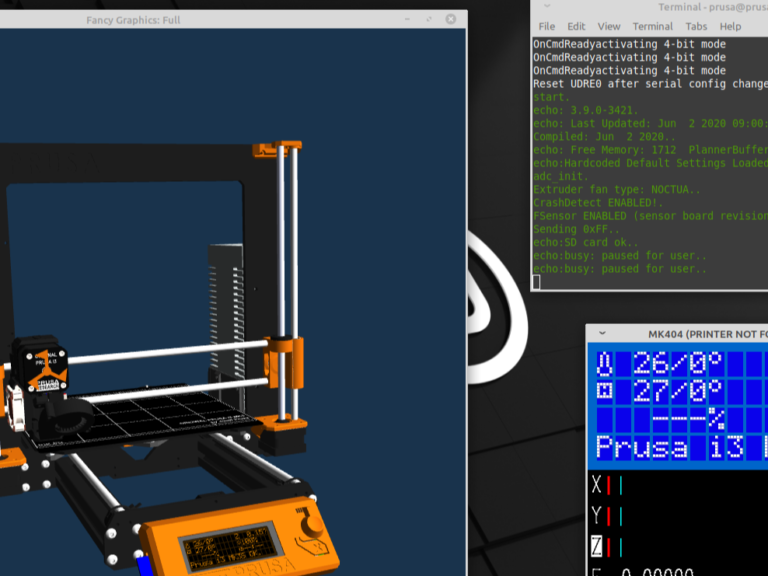Click the 26/0° nozzle temperature on LCD
Viewport: 768px width, 576px height.
point(677,363)
